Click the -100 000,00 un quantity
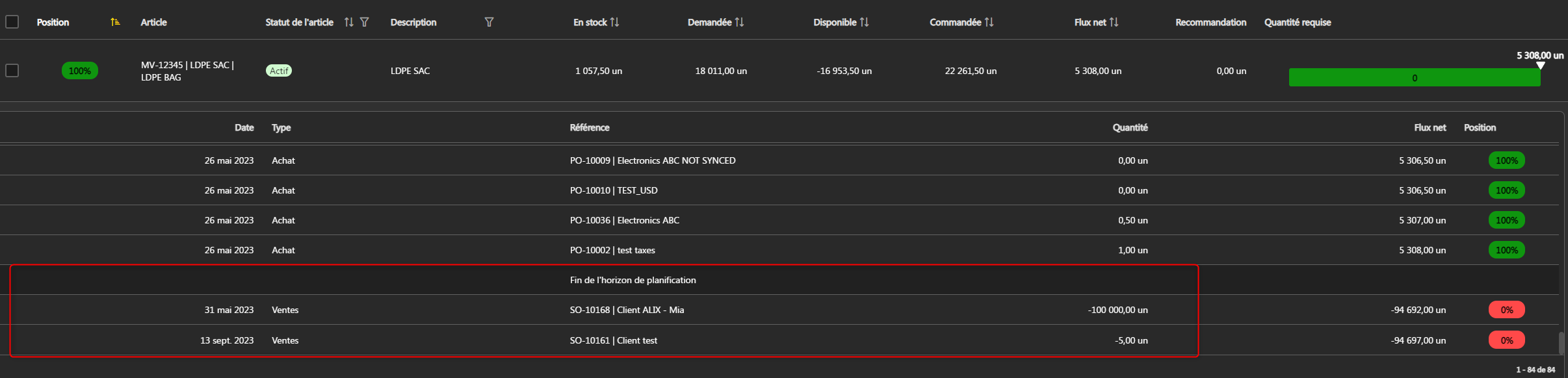The height and width of the screenshot is (378, 1568). pyautogui.click(x=1117, y=310)
